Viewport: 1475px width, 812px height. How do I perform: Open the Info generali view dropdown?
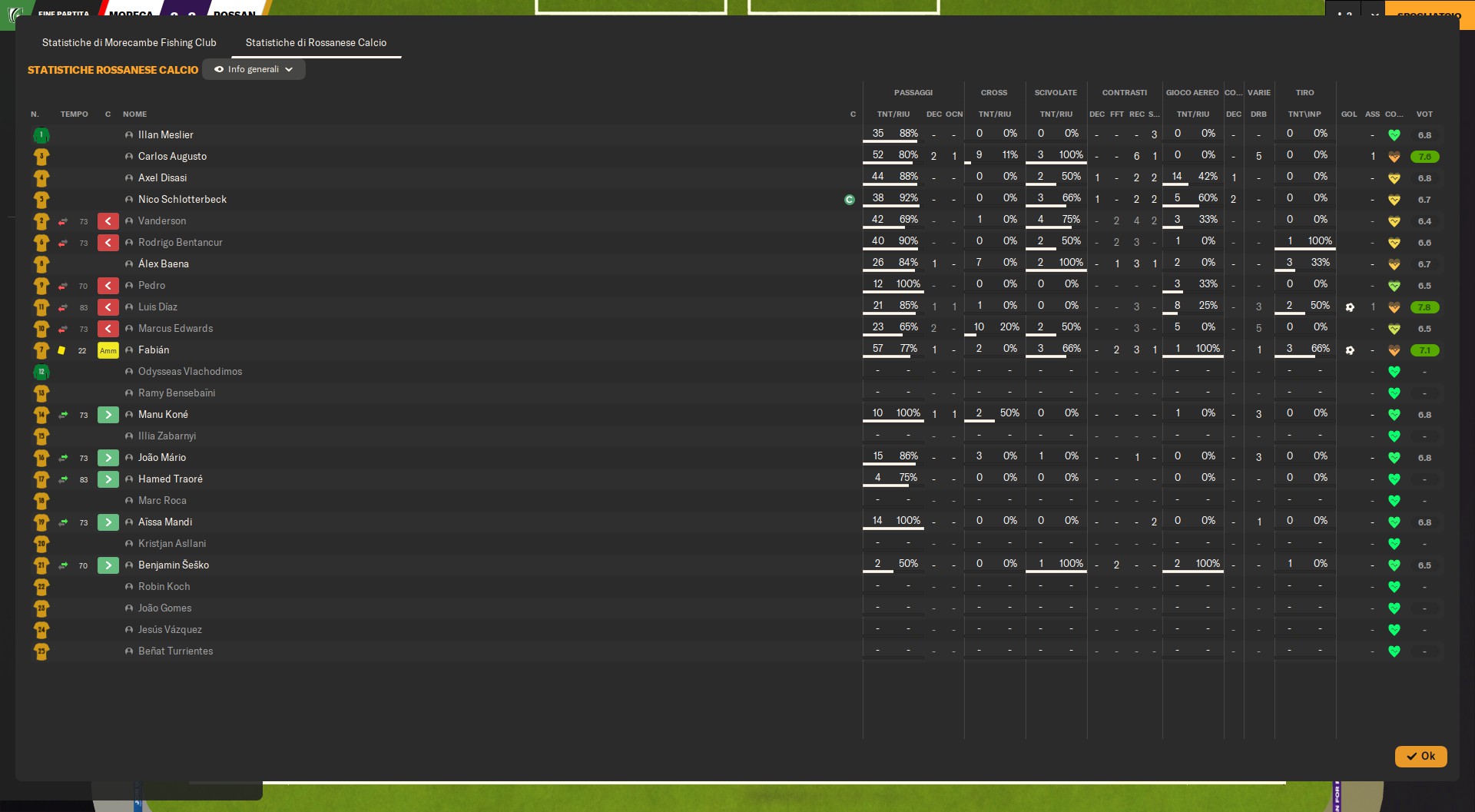[x=254, y=69]
